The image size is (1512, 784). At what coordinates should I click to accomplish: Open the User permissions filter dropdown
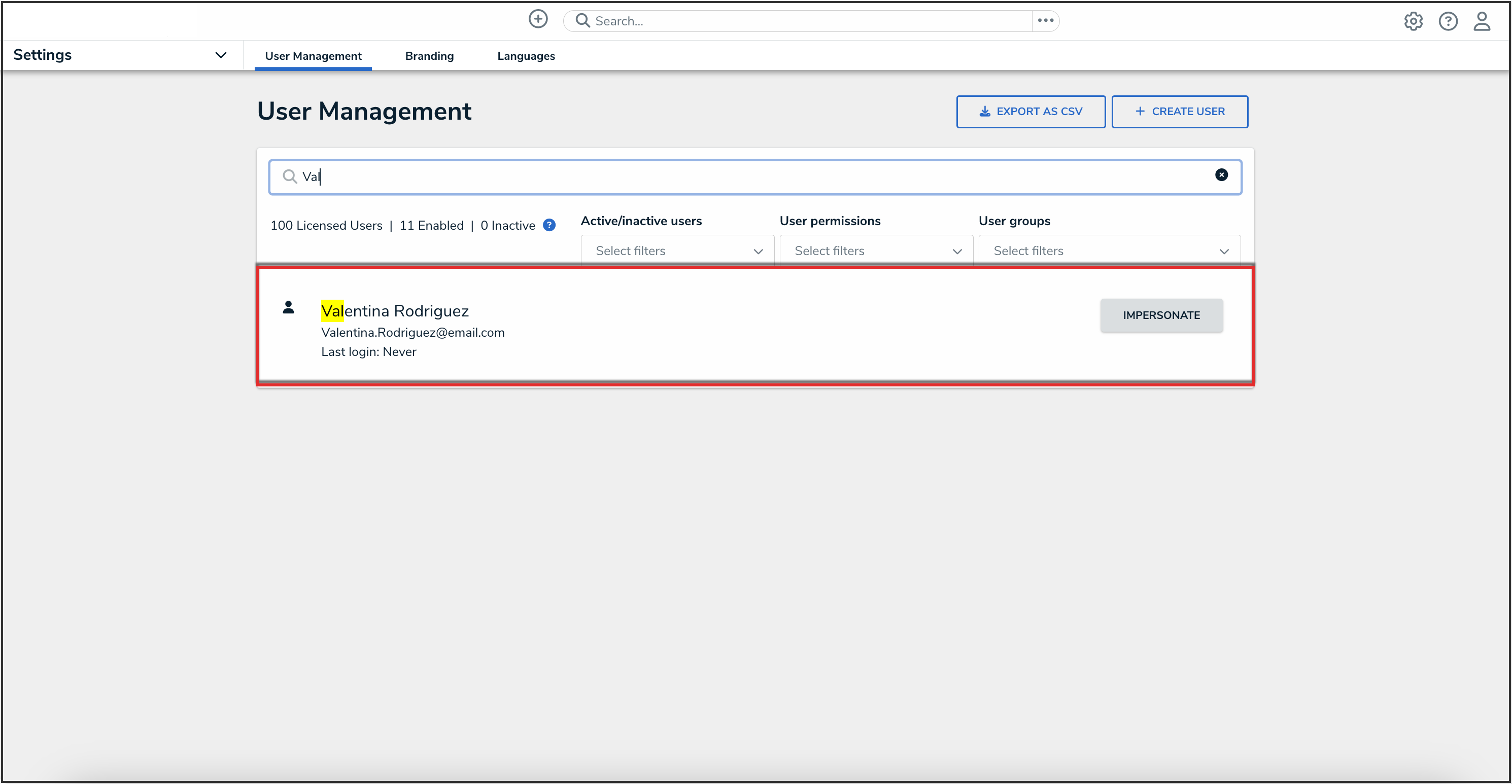[876, 251]
